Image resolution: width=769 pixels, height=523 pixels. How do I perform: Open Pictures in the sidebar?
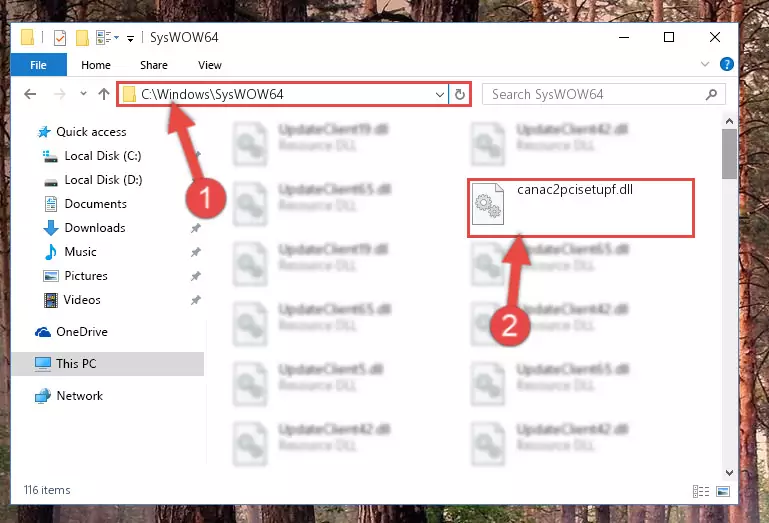coord(86,276)
